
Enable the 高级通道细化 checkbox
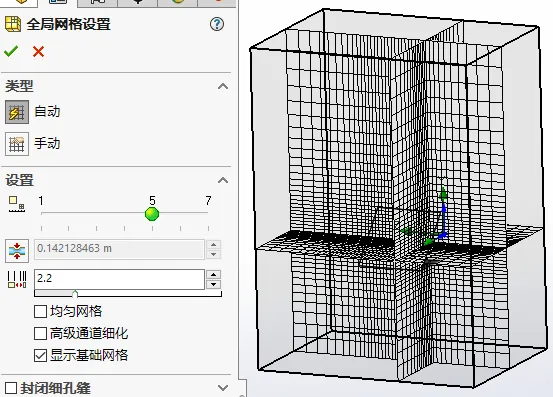click(41, 333)
